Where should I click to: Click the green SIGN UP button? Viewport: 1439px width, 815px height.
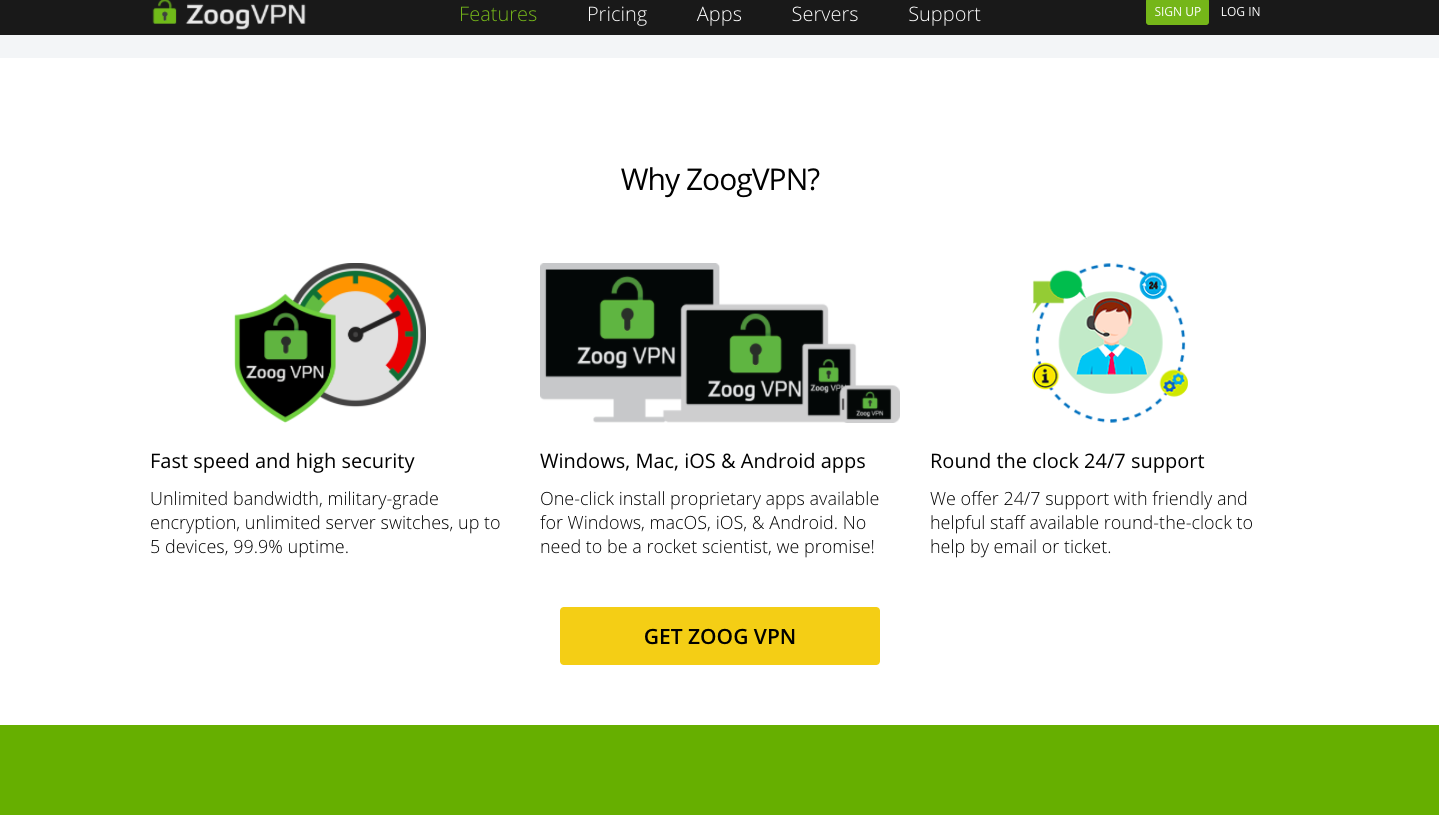(x=1177, y=12)
